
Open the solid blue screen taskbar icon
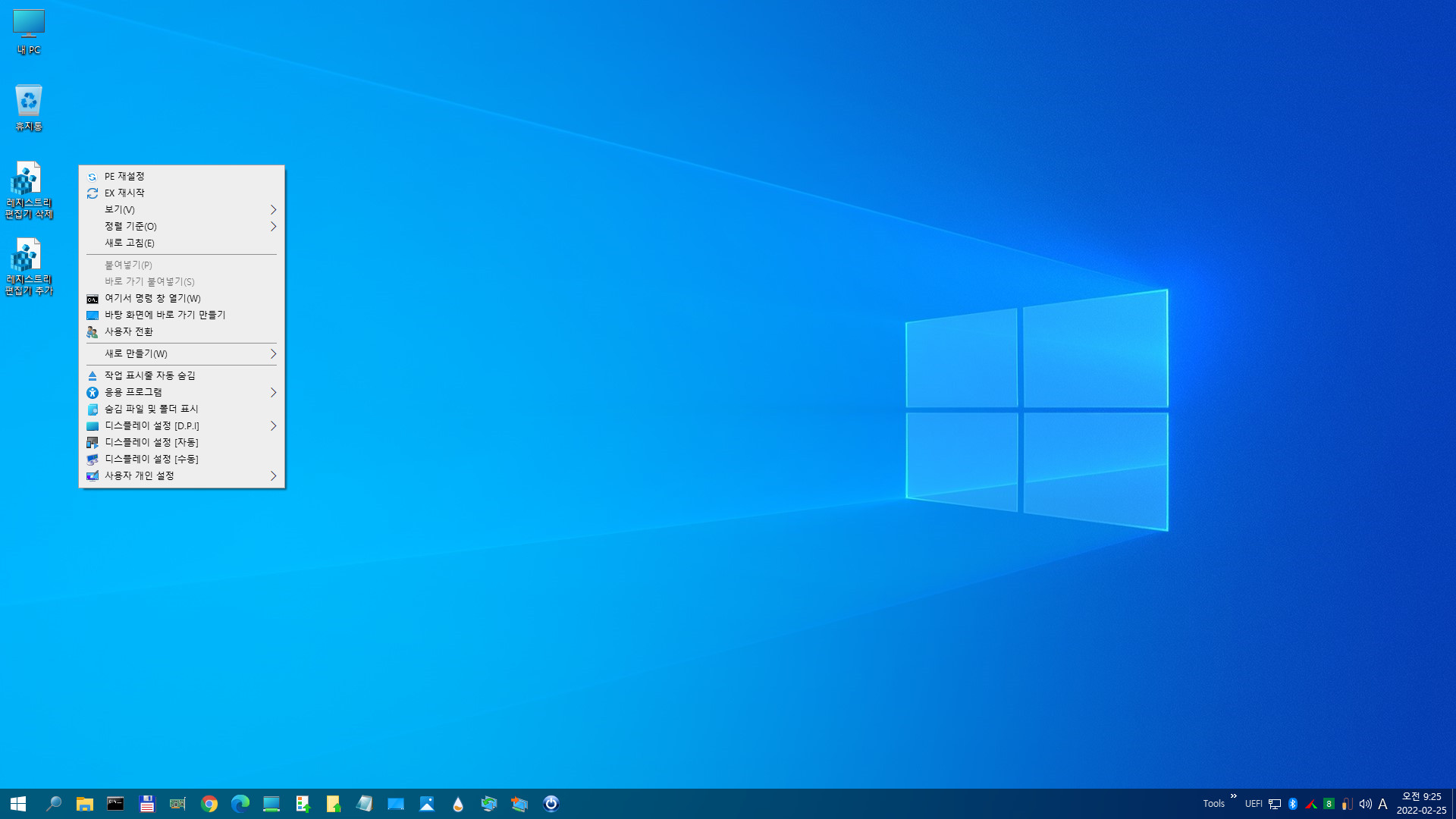pyautogui.click(x=396, y=804)
